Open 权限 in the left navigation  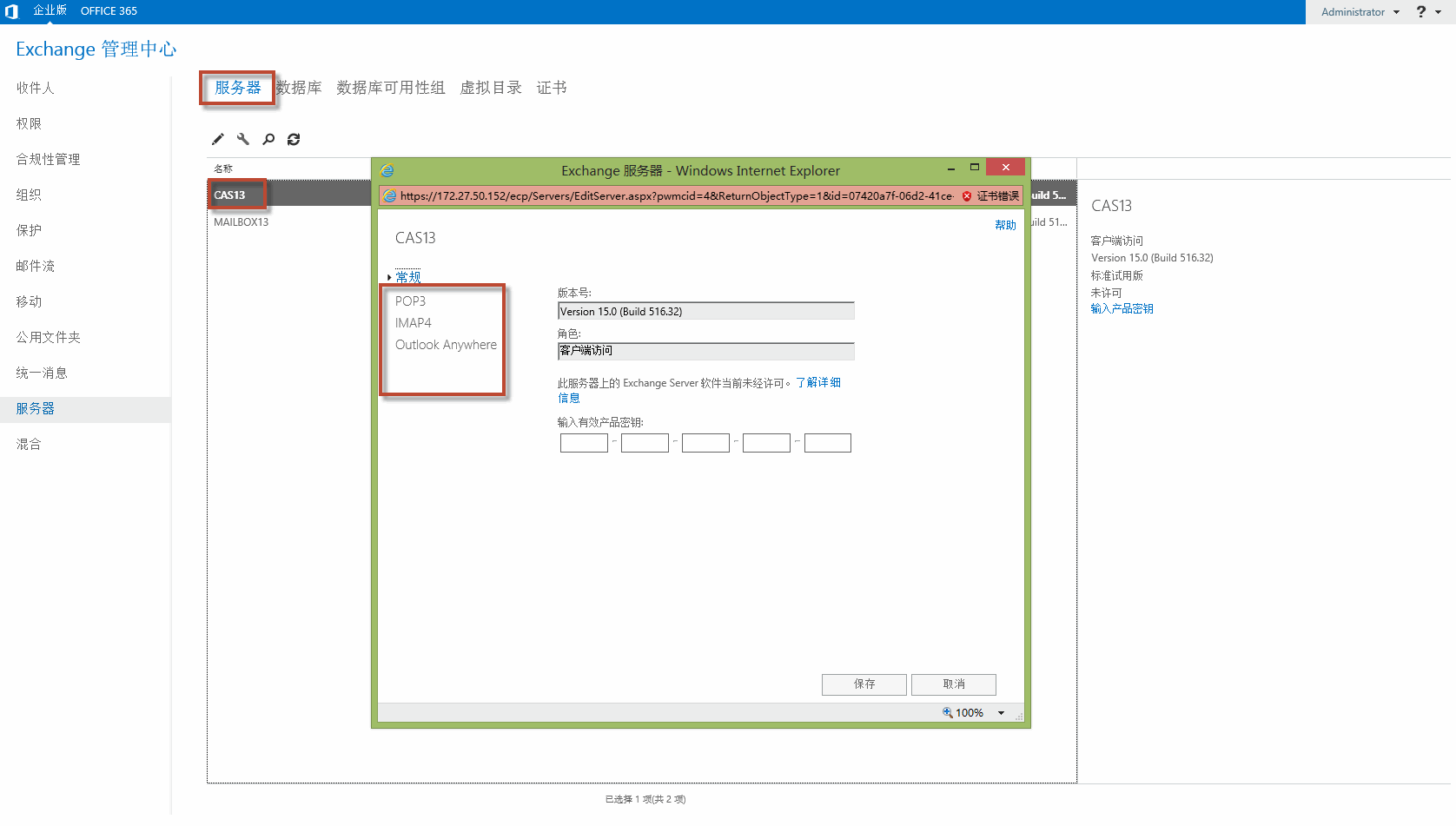click(29, 123)
